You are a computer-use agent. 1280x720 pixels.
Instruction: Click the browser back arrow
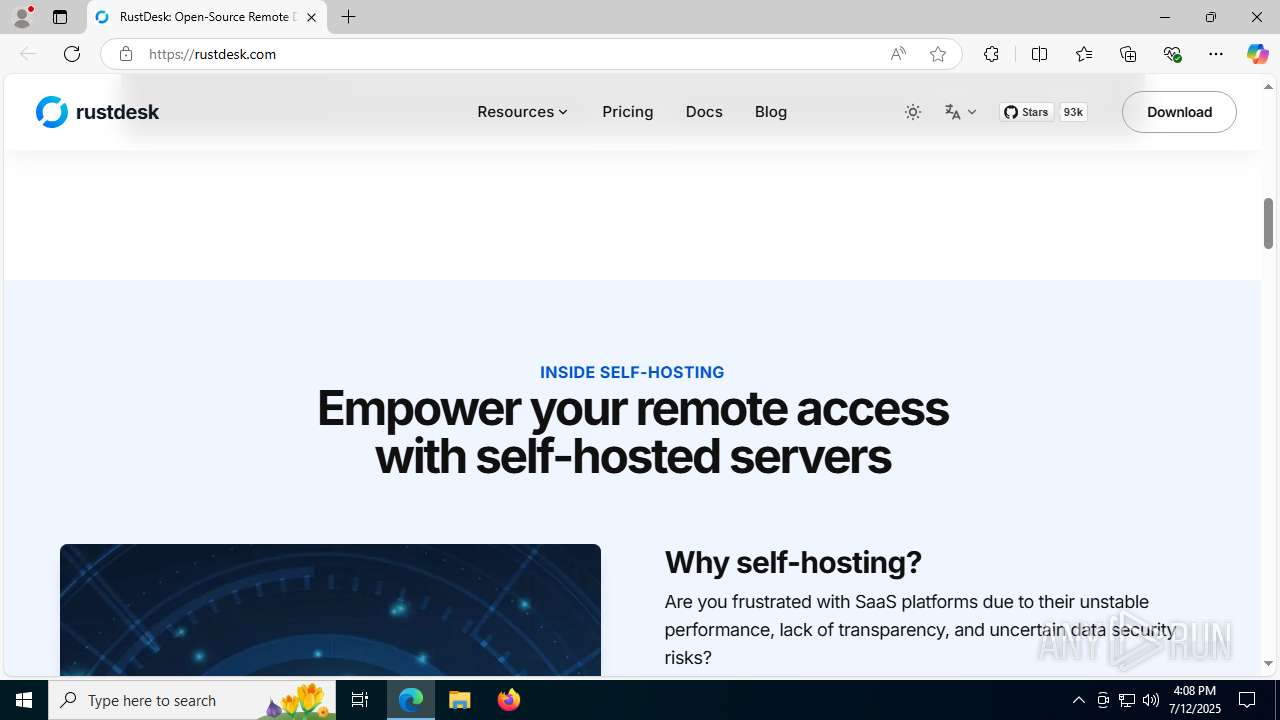(x=28, y=54)
